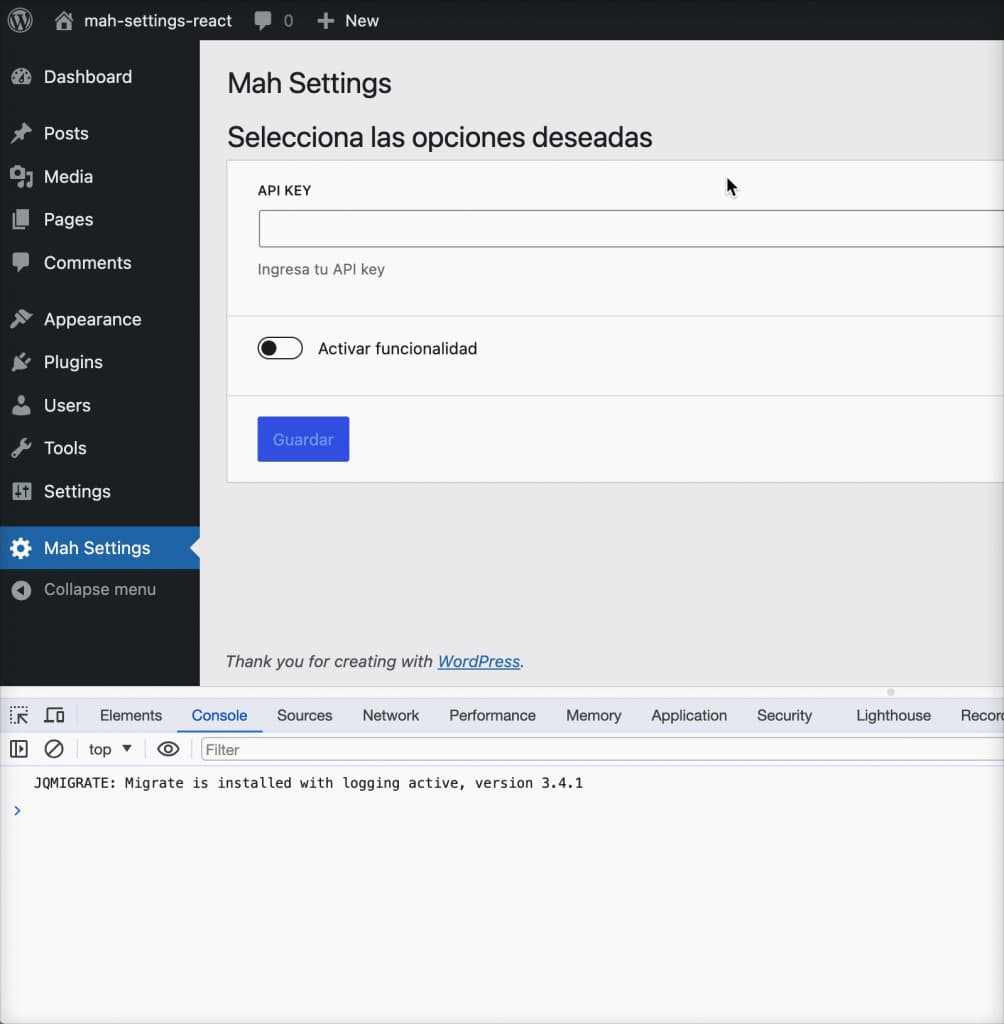Click the home icon beside mah-settings-react
This screenshot has width=1004, height=1024.
tap(64, 21)
